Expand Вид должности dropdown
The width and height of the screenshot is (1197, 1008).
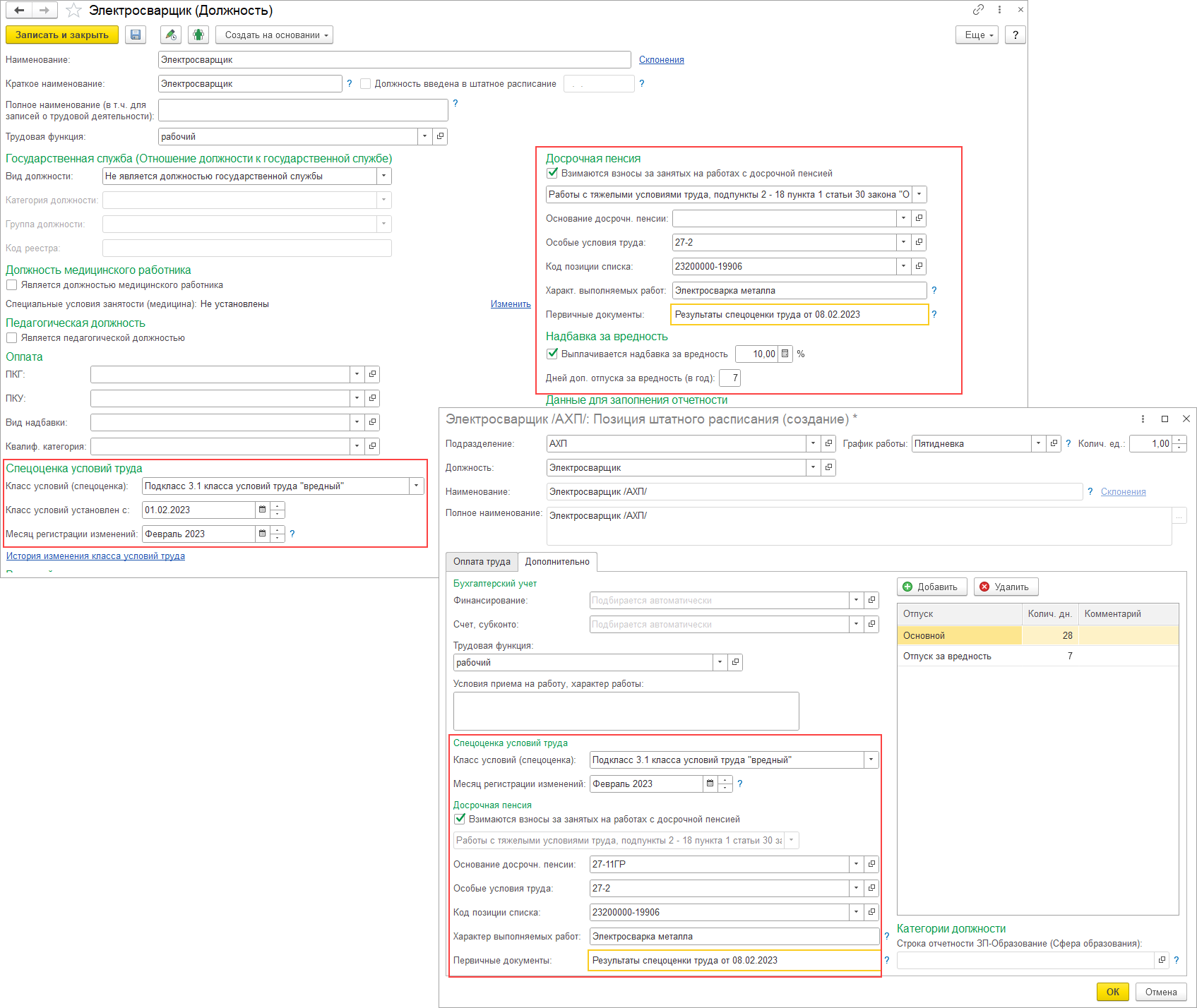click(383, 176)
